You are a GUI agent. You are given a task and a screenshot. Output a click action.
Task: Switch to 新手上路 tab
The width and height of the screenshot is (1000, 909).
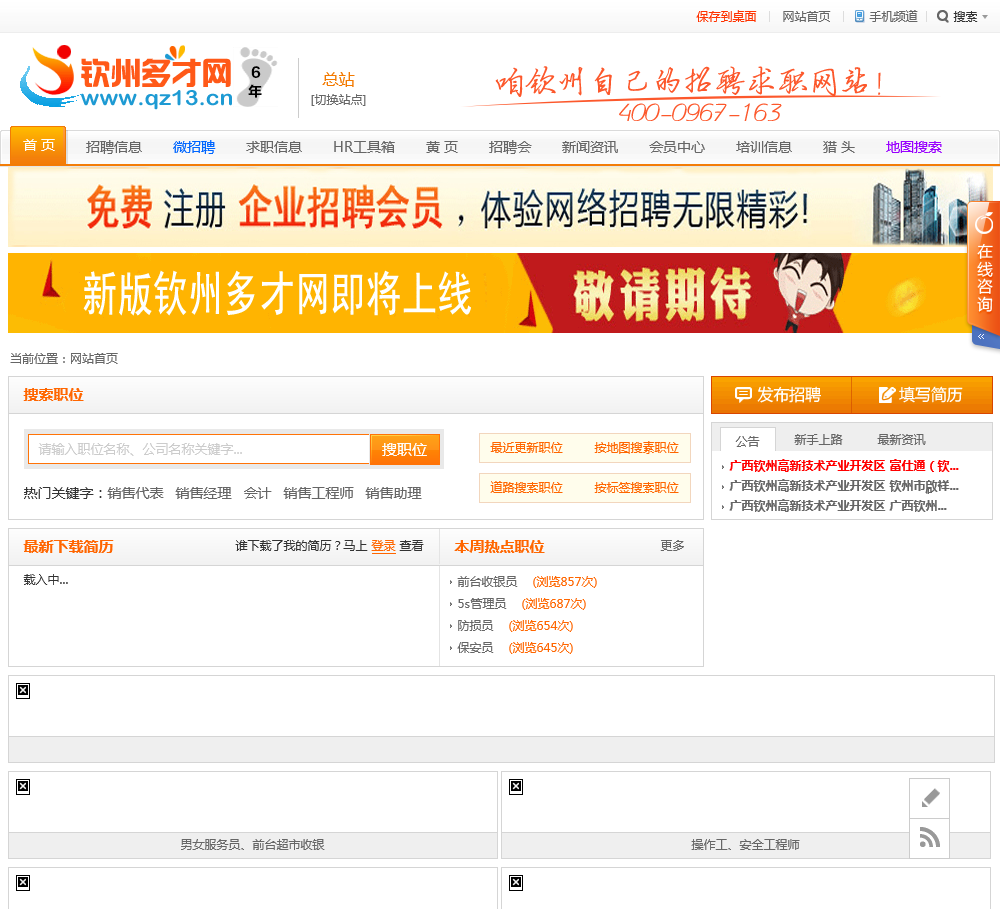818,440
